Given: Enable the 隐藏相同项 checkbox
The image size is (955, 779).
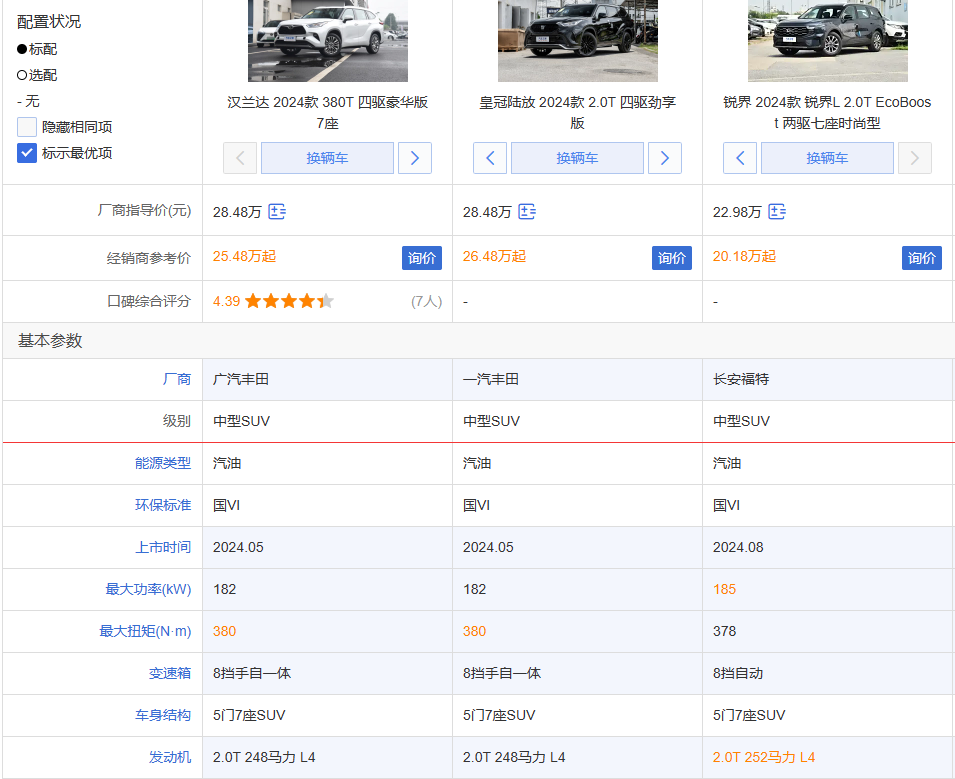Looking at the screenshot, I should (27, 127).
